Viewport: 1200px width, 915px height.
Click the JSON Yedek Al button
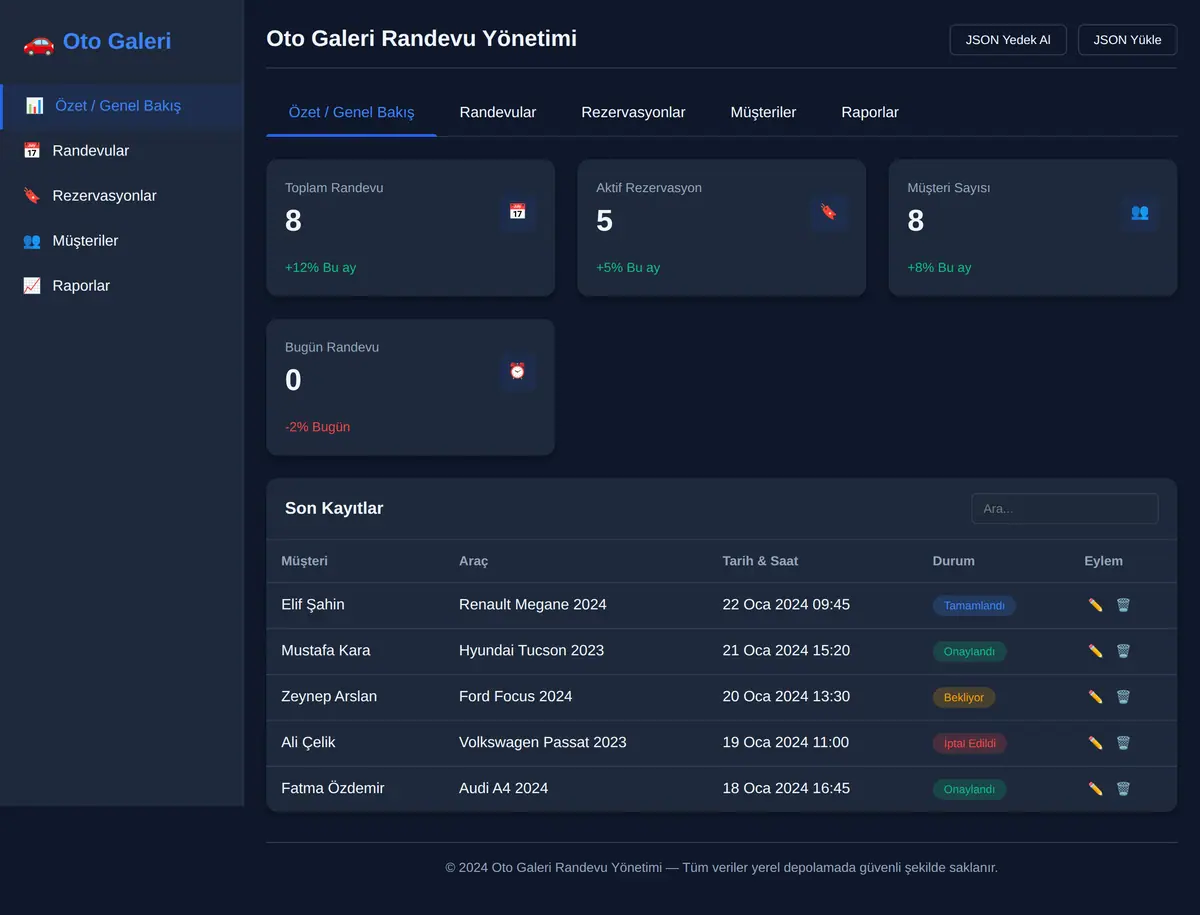[1008, 40]
